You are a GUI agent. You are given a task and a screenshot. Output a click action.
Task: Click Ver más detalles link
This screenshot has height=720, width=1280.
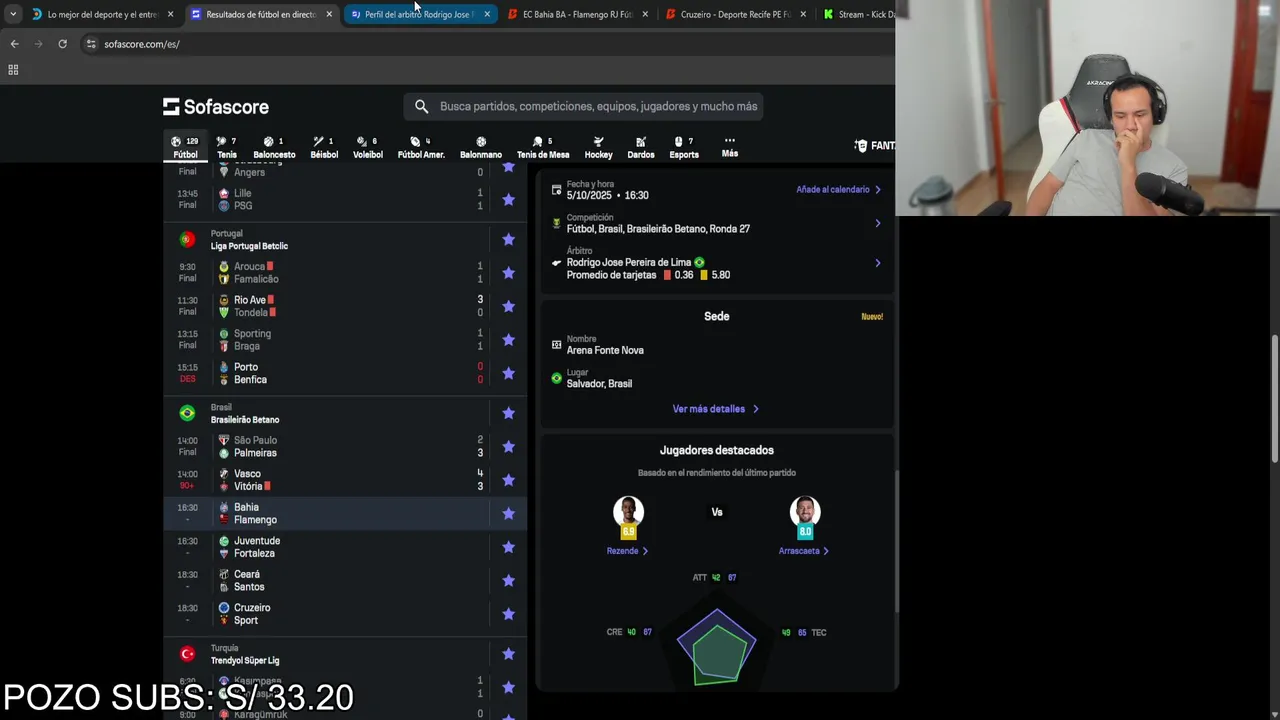tap(716, 409)
